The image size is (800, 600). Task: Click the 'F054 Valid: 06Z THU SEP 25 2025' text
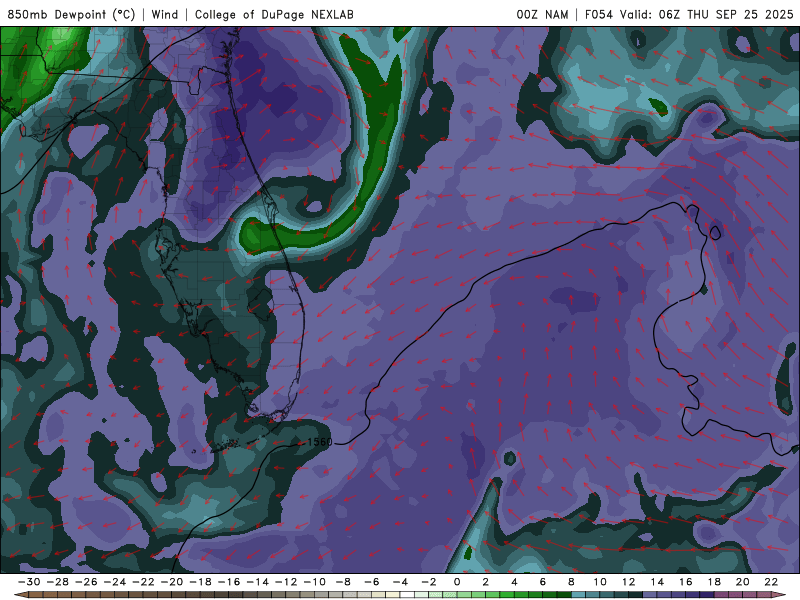[689, 15]
